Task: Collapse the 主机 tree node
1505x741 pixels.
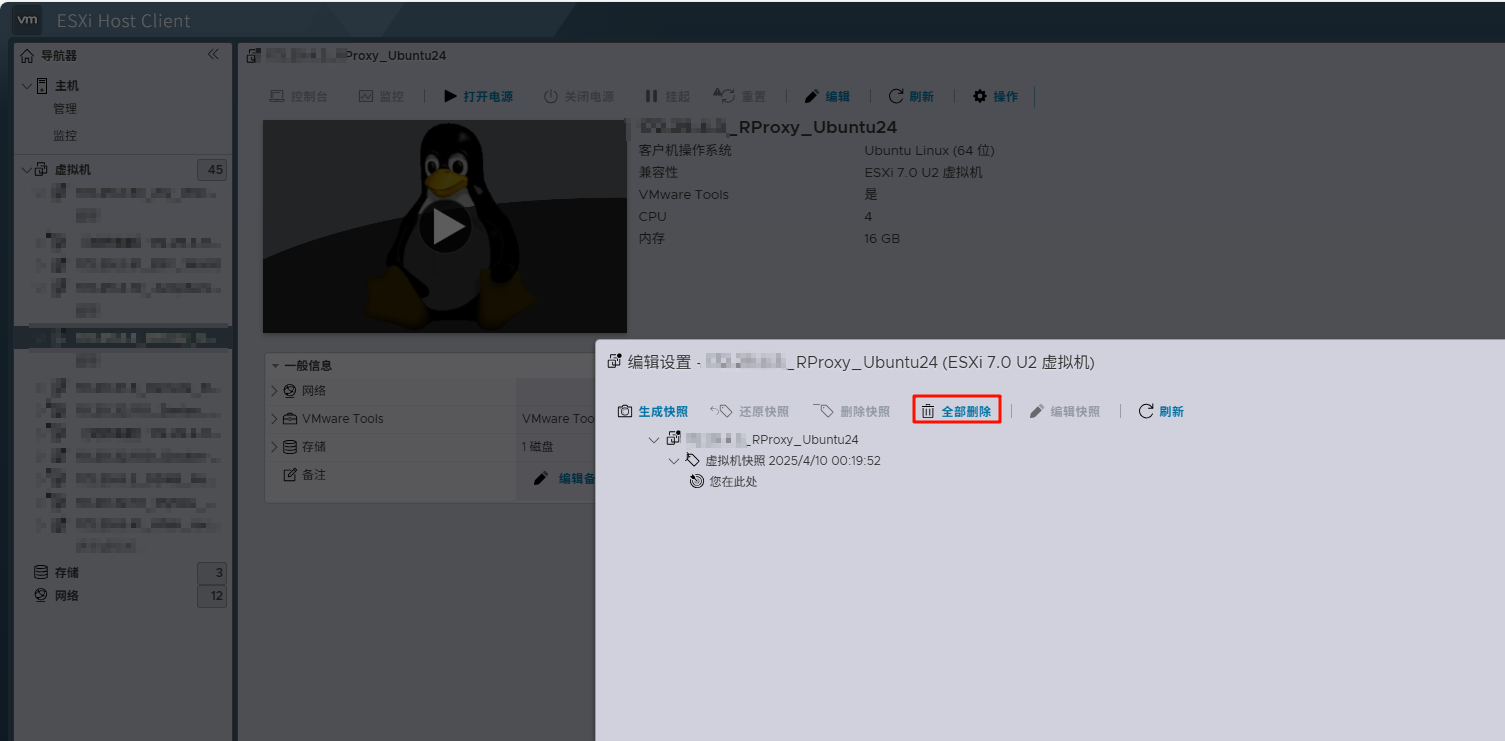Action: coord(27,86)
